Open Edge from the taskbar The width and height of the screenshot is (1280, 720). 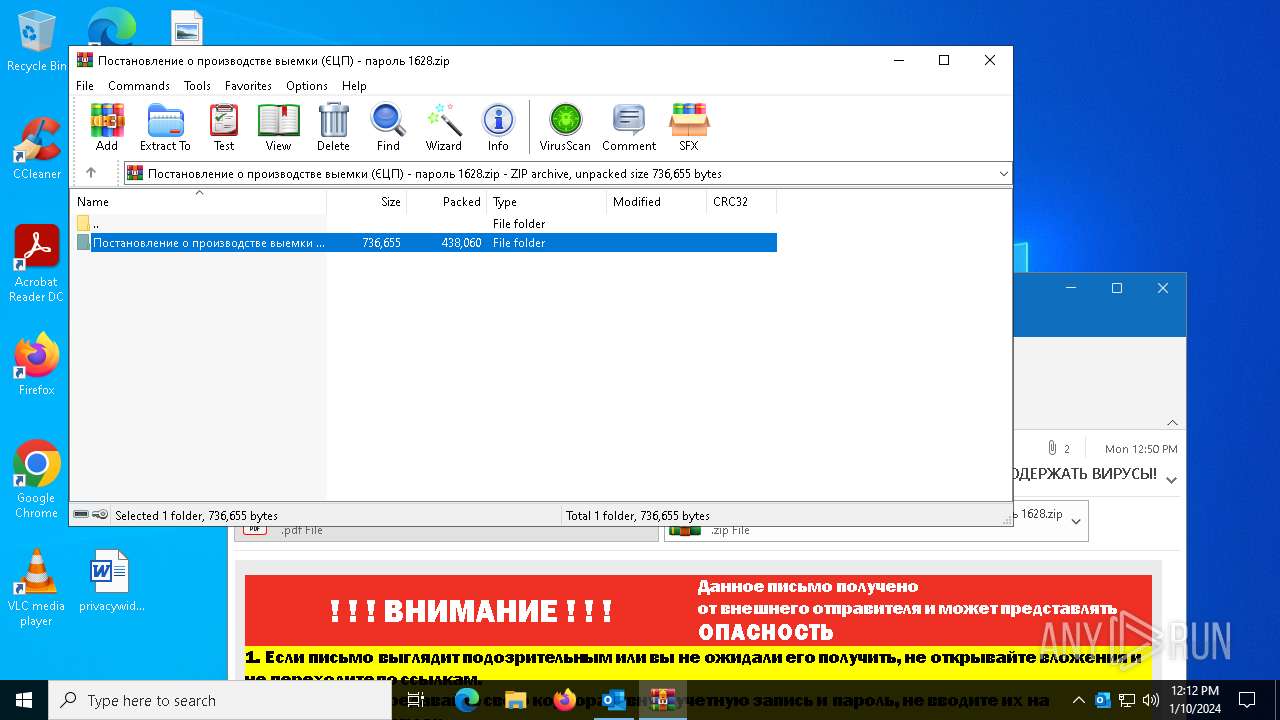tap(467, 700)
